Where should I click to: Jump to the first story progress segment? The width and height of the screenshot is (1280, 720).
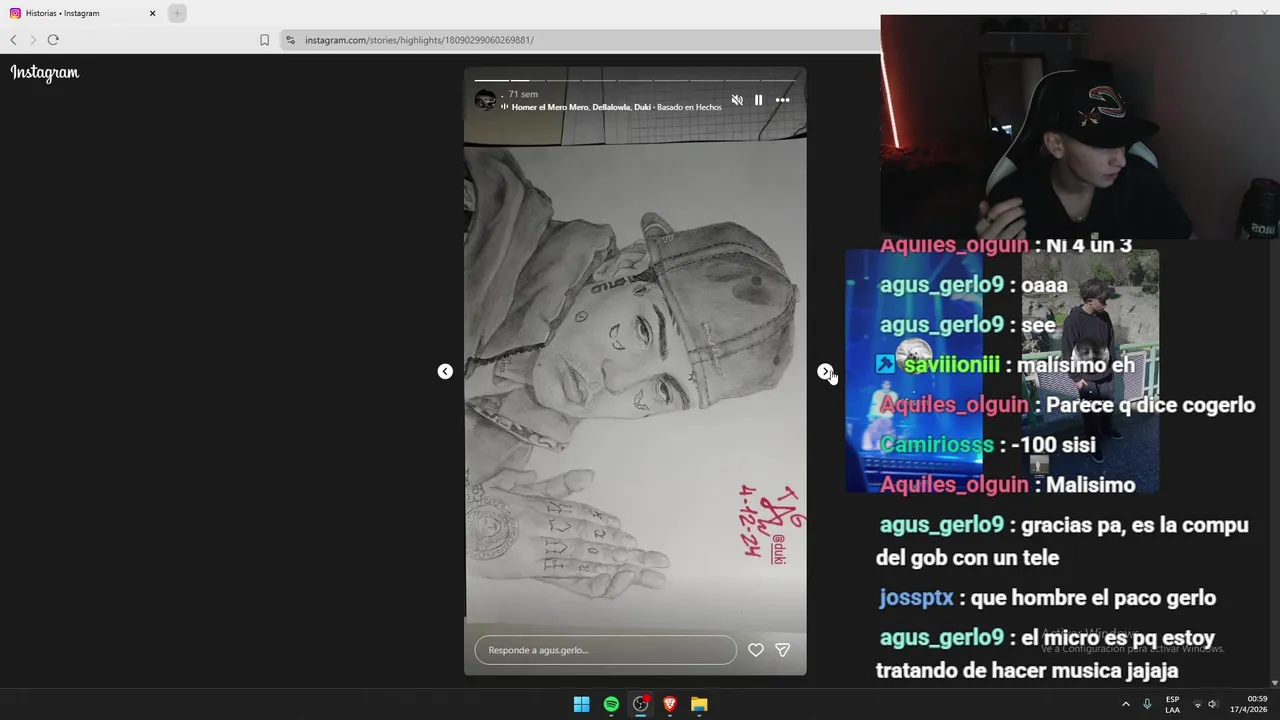click(492, 80)
